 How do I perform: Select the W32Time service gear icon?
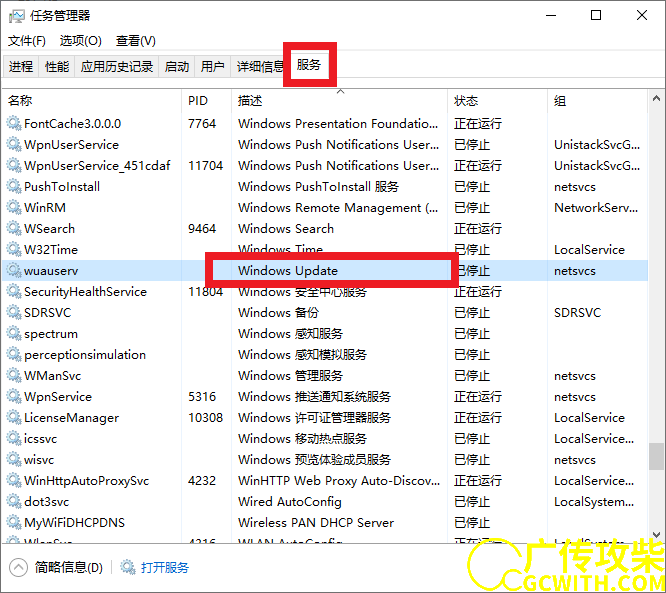[14, 249]
